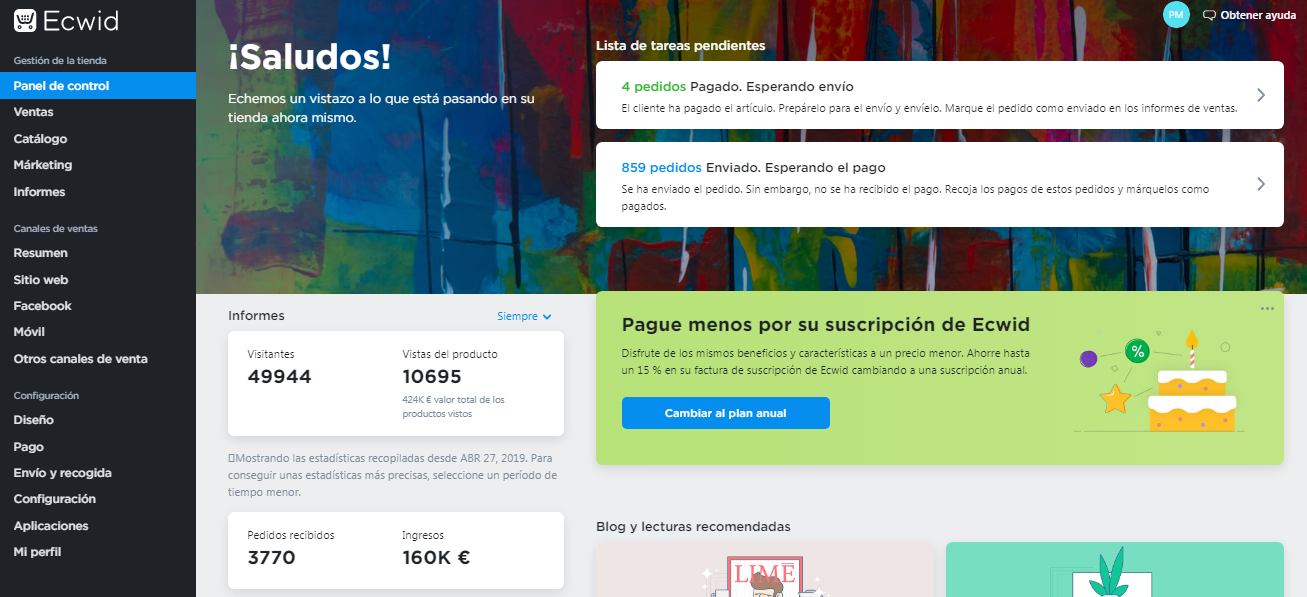Expand the Siempre period dropdown
1307x597 pixels.
pos(524,316)
